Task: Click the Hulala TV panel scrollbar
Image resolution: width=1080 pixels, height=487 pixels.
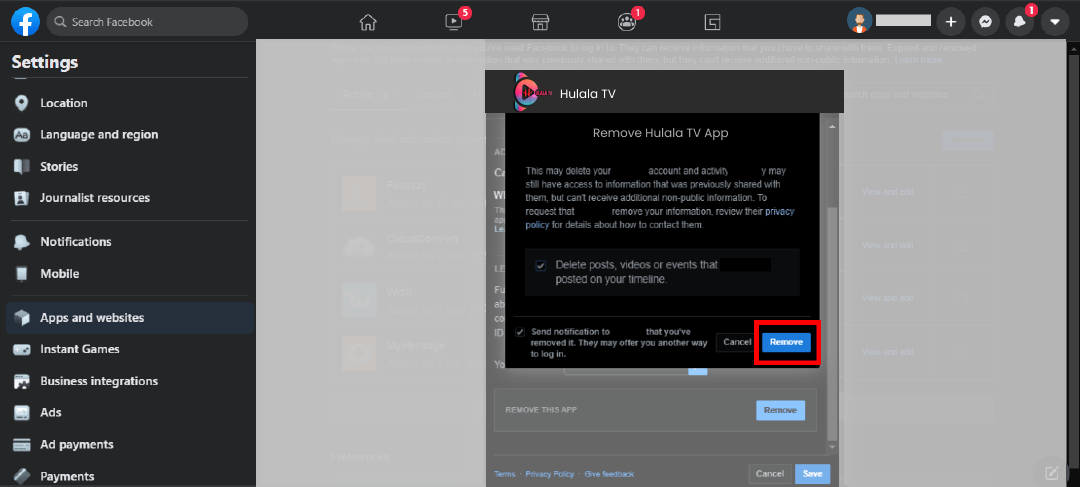Action: [832, 324]
